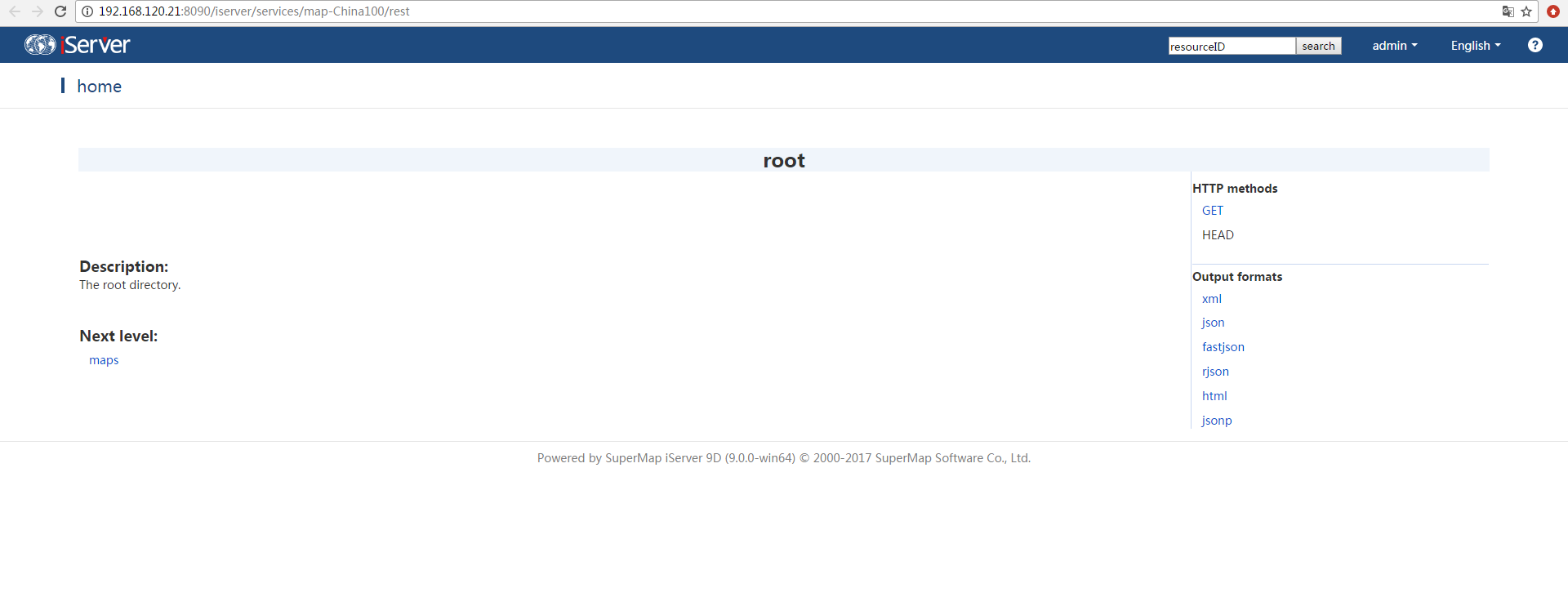Bookmark page with the star icon
The width and height of the screenshot is (1568, 597).
click(x=1526, y=11)
